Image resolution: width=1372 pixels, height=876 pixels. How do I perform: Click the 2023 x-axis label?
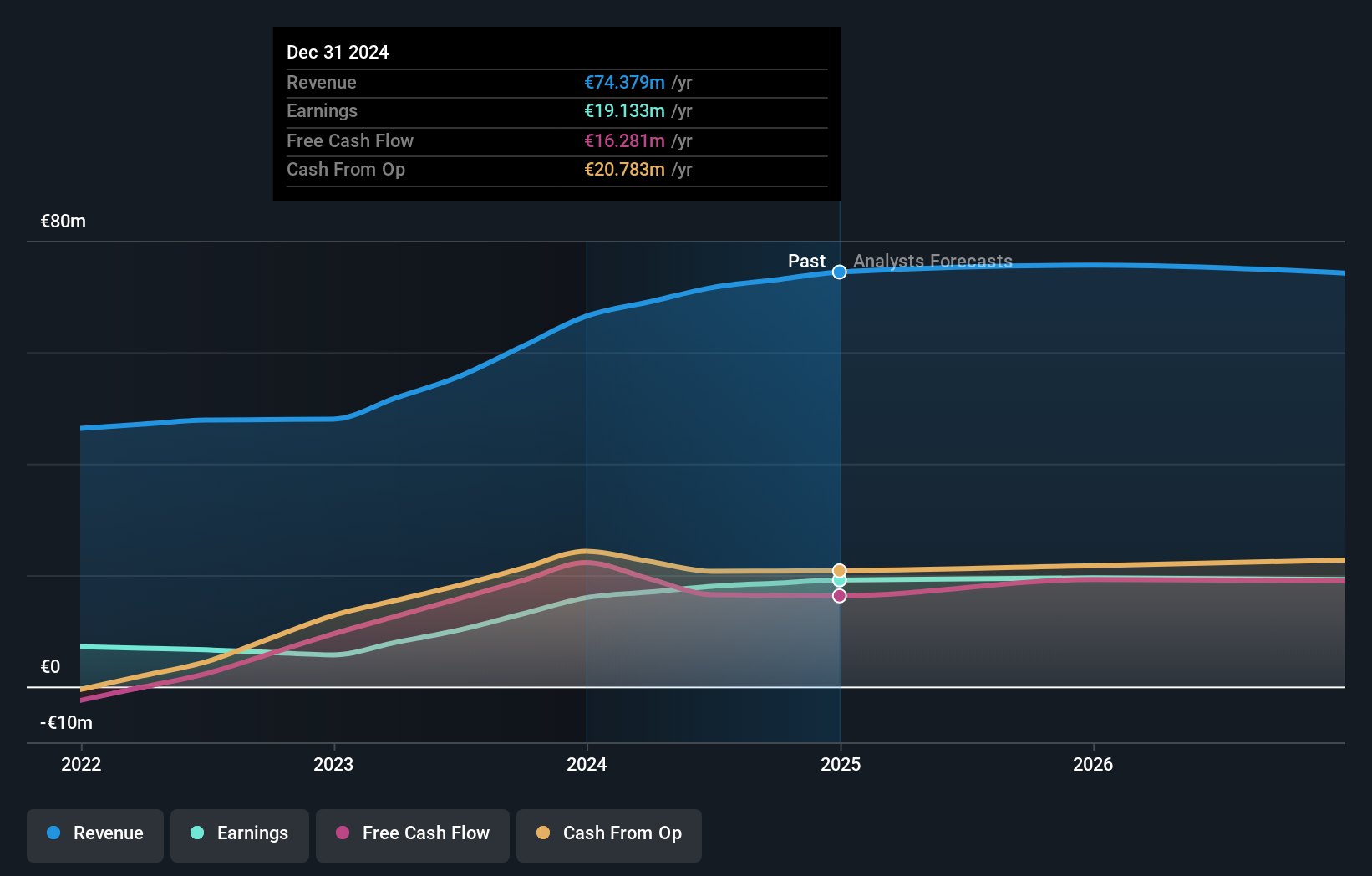333,764
